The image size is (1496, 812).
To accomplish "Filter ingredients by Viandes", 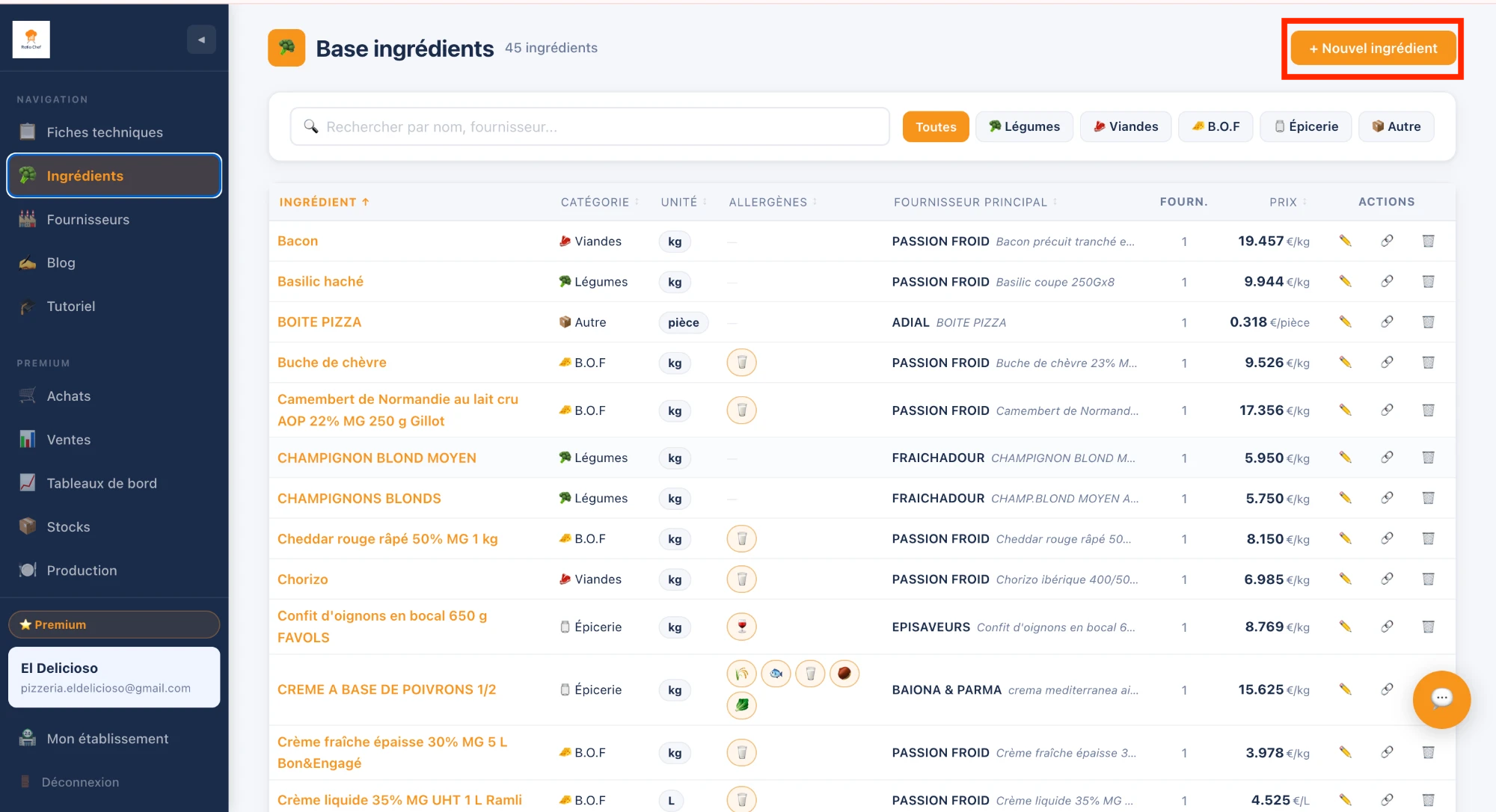I will point(1126,126).
